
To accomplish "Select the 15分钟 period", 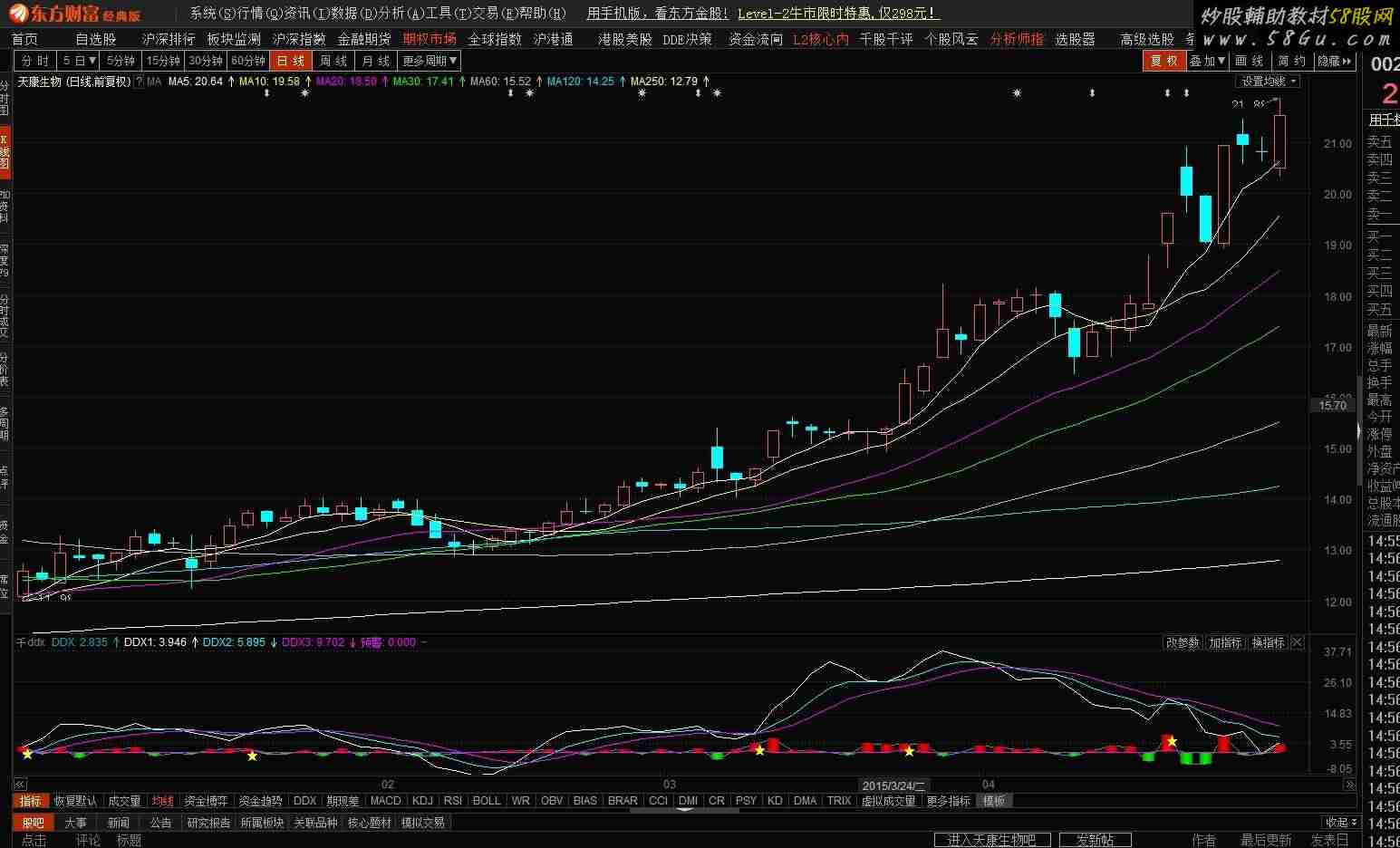I will (163, 61).
